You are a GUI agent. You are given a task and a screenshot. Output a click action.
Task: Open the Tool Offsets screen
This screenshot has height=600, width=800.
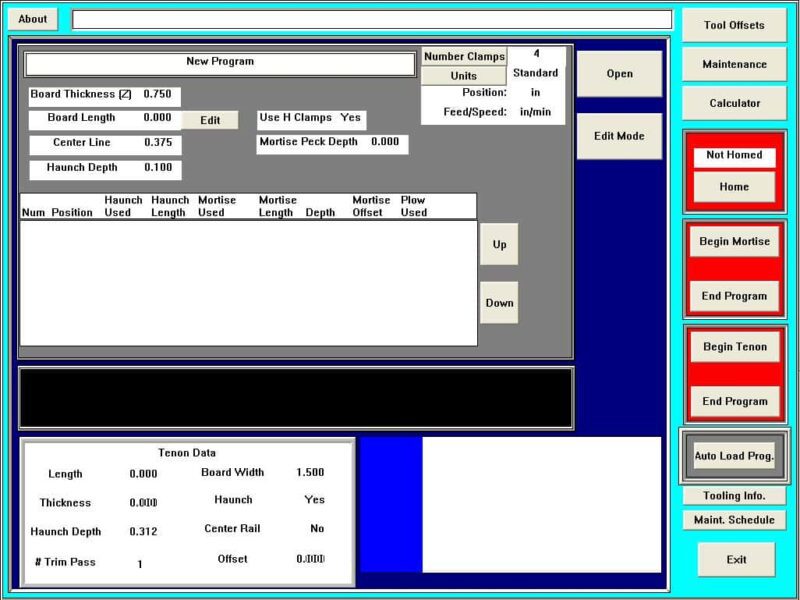click(x=733, y=25)
